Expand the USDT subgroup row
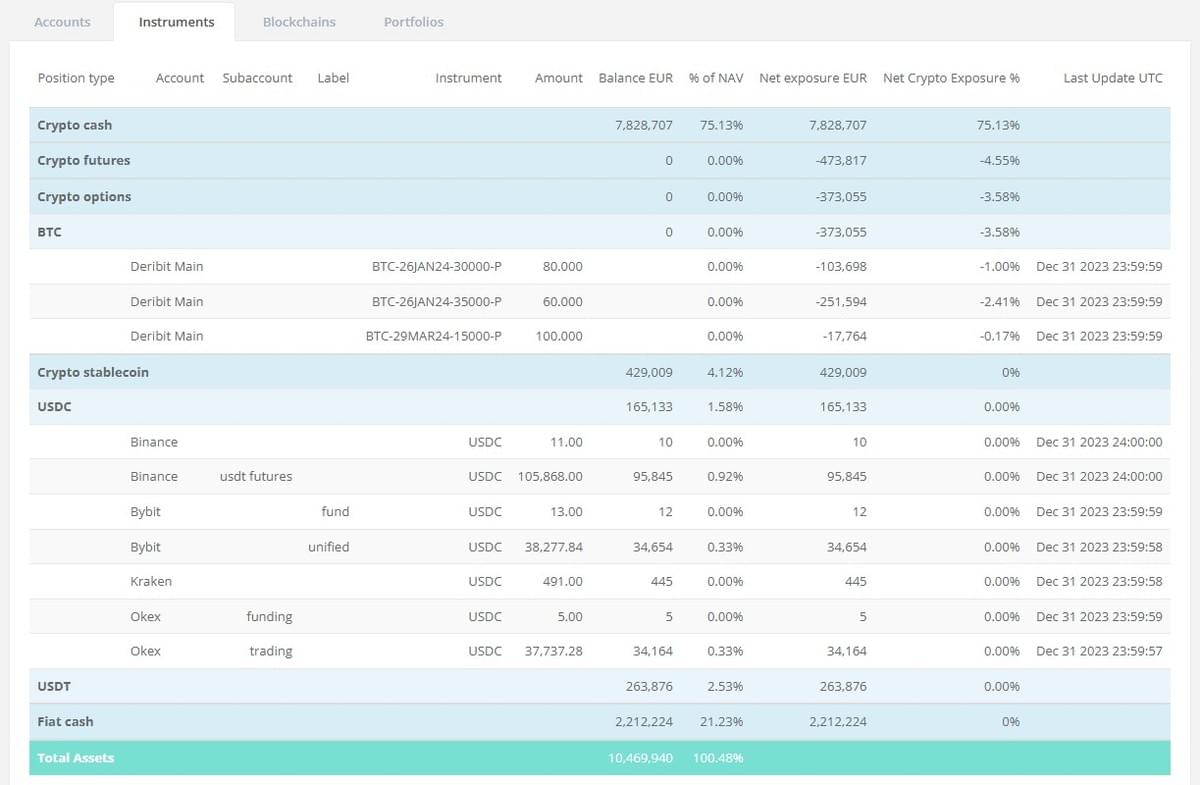Viewport: 1200px width, 785px height. [x=54, y=686]
